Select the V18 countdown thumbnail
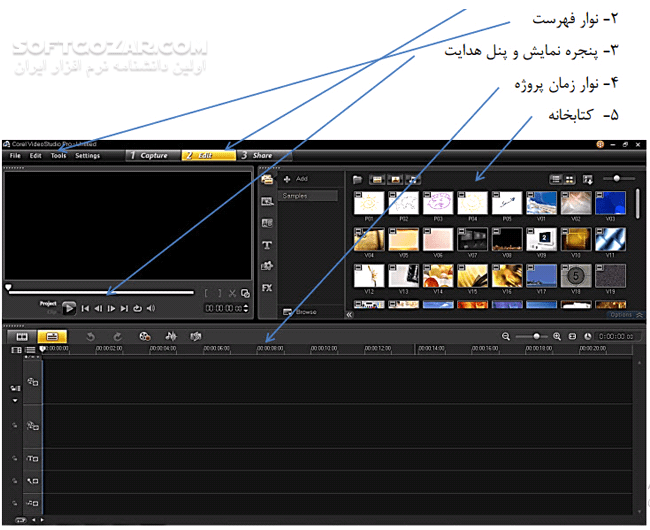Image resolution: width=650 pixels, height=530 pixels. pos(575,276)
